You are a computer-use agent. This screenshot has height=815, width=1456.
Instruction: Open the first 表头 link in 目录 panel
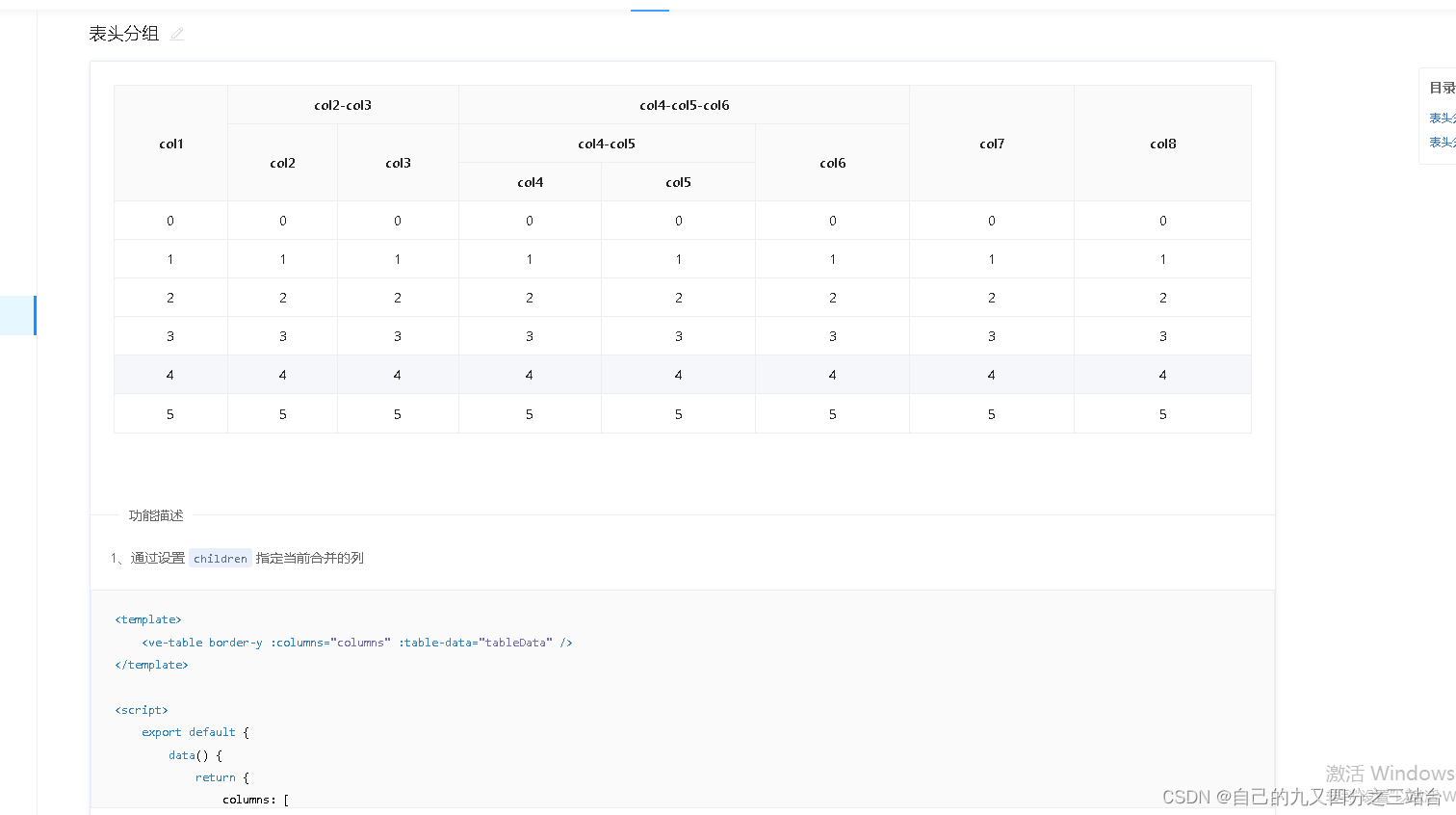(x=1443, y=118)
